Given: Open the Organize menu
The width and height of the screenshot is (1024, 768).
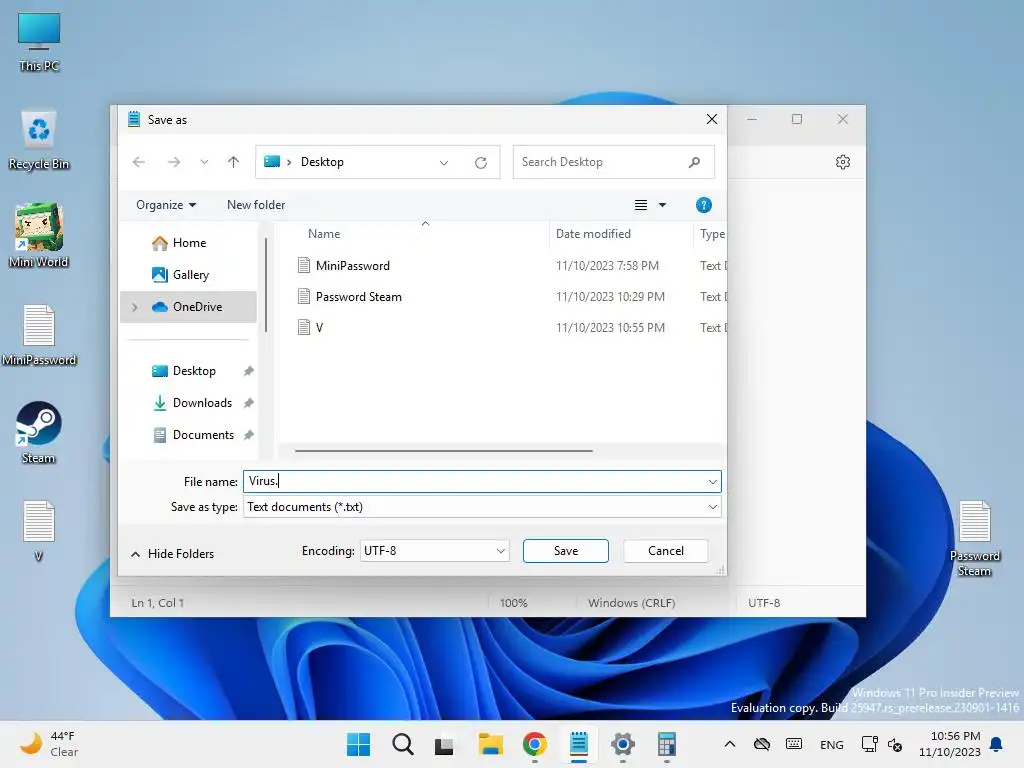Looking at the screenshot, I should coord(166,205).
